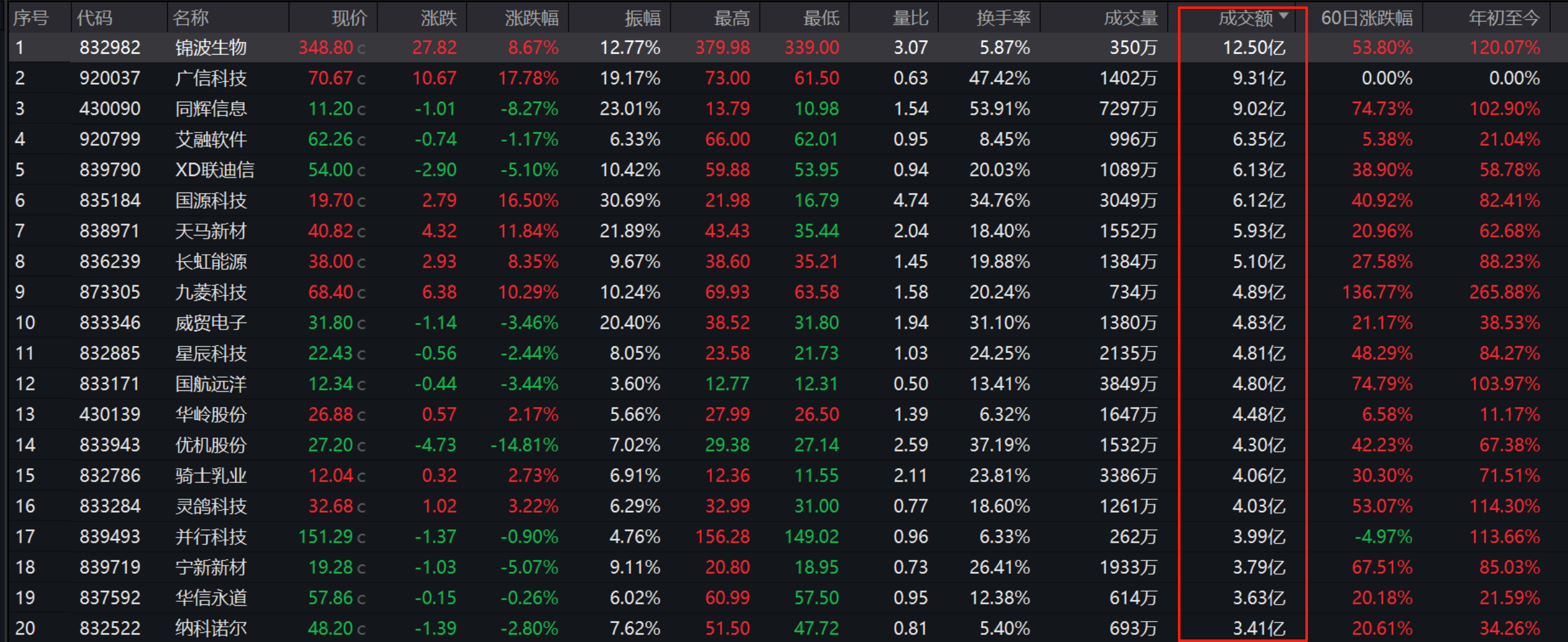Select stock 骑士乳业

211,476
